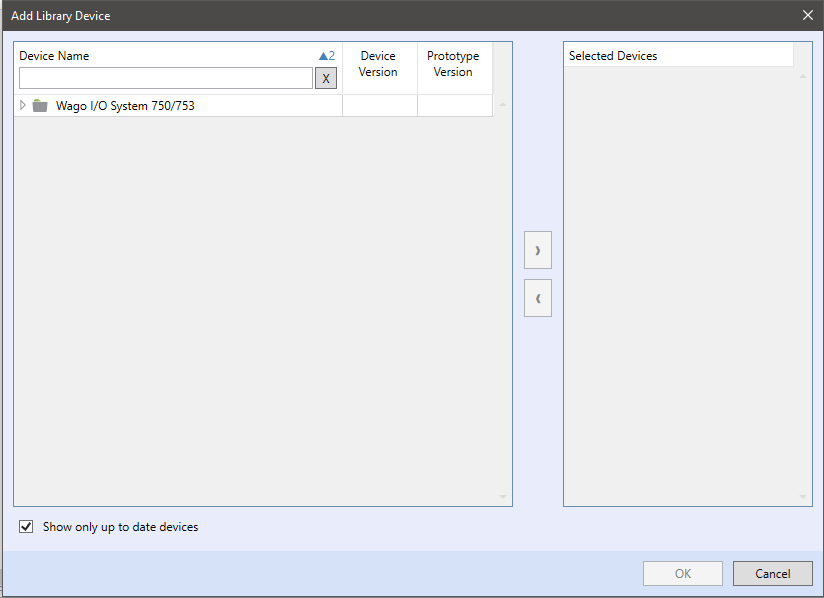Viewport: 824px width, 598px height.
Task: Select Wago I/O System 750/753 entry
Action: point(125,106)
